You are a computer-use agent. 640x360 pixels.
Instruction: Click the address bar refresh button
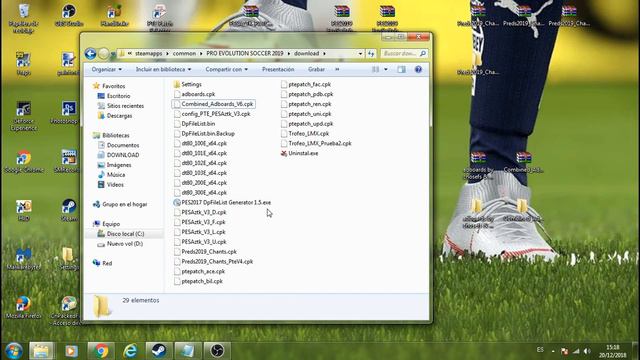371,53
